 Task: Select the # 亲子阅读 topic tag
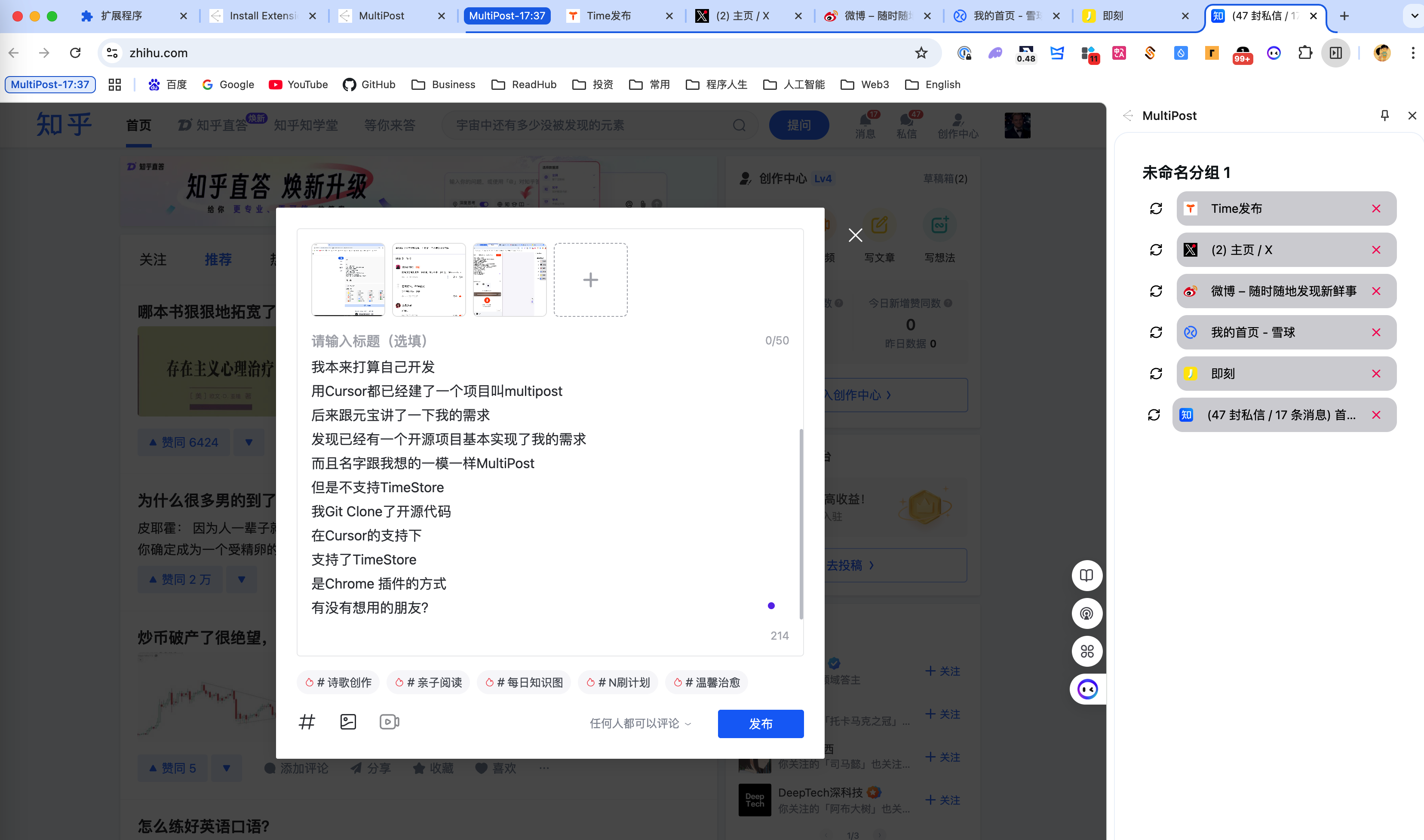click(x=428, y=682)
